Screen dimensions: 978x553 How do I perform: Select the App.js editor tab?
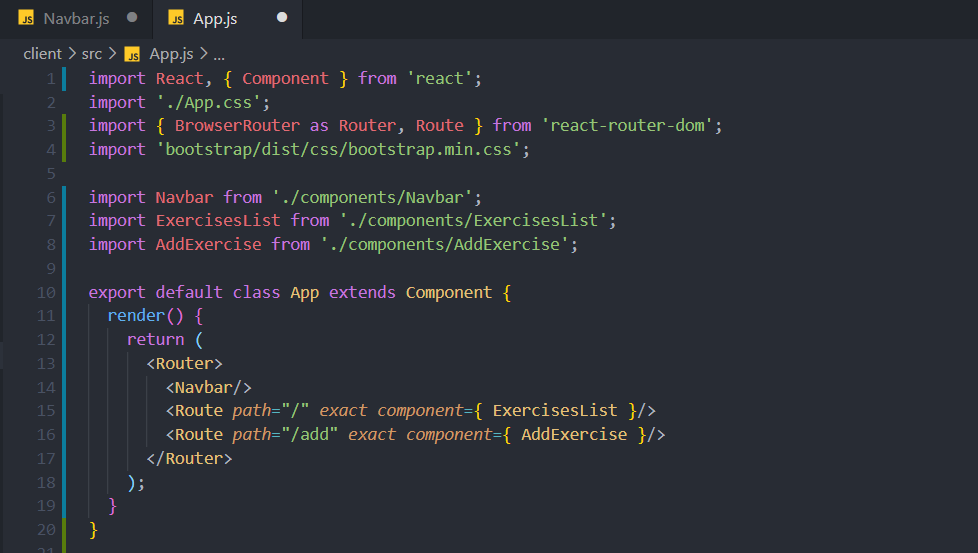[216, 18]
